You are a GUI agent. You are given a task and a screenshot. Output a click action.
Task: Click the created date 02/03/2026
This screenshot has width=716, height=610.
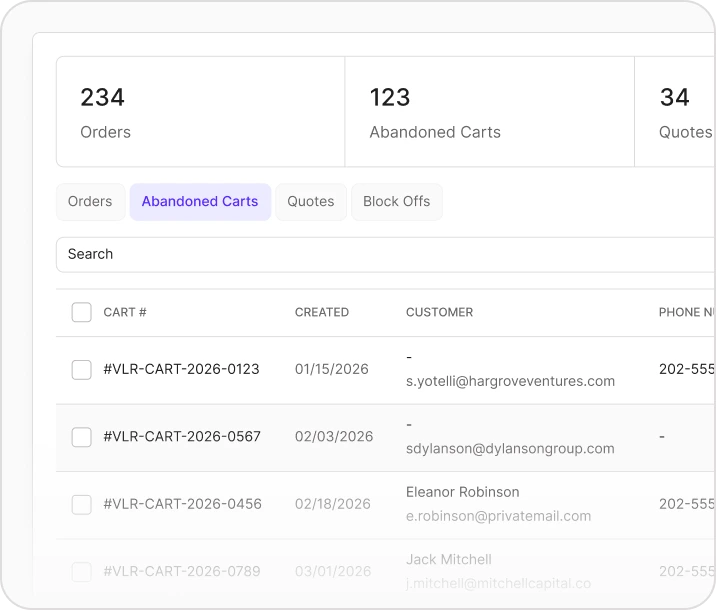pyautogui.click(x=334, y=436)
